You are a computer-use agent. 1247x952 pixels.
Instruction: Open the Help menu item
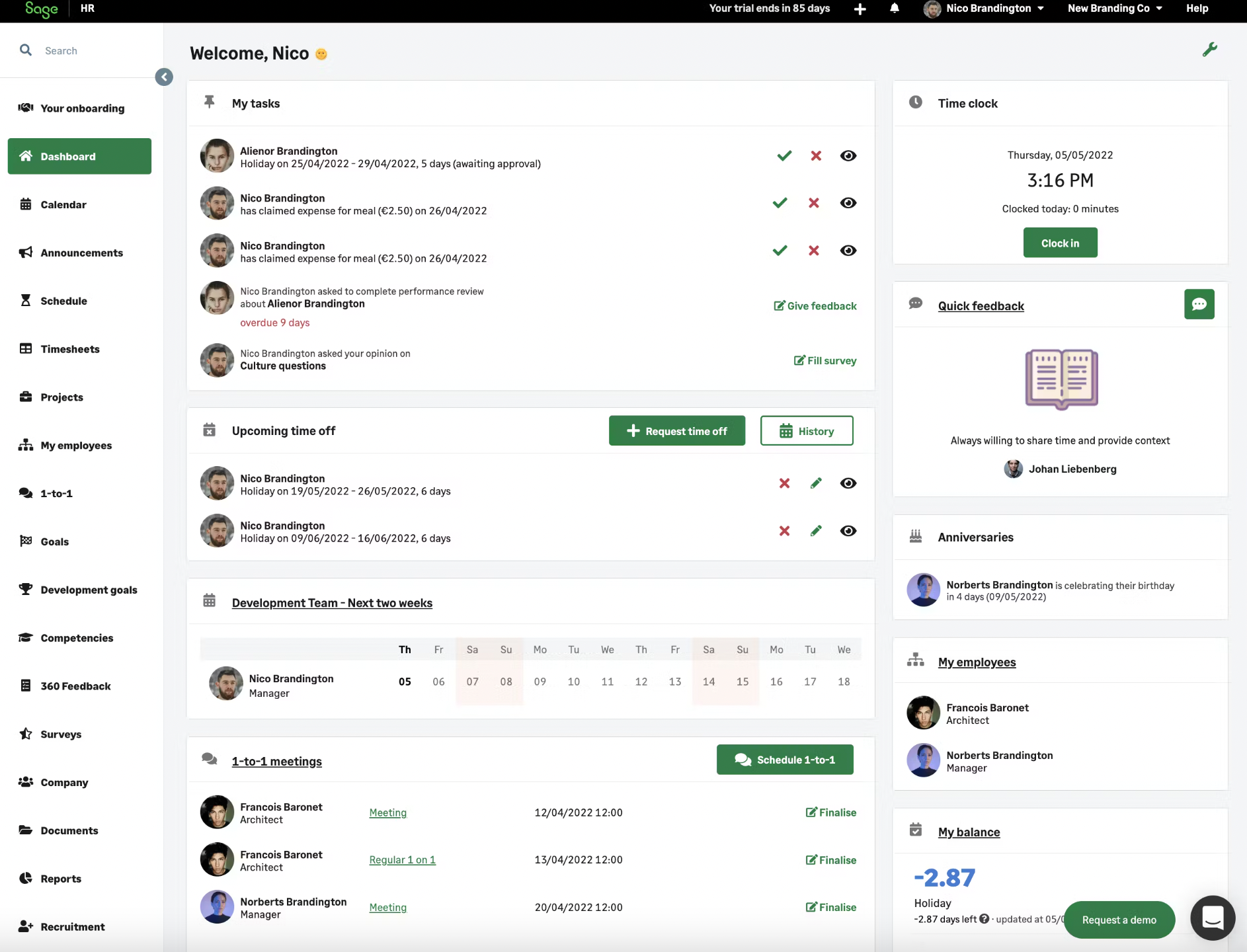[x=1197, y=9]
